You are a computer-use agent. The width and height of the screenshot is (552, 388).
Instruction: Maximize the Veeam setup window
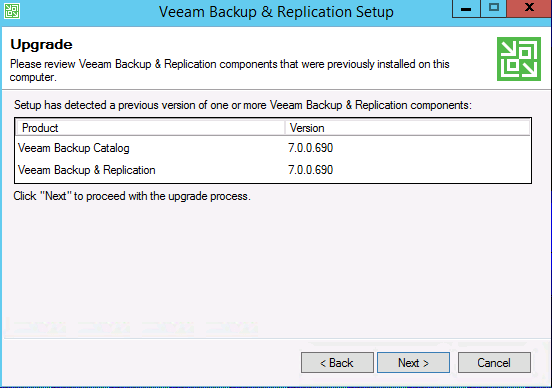[x=494, y=8]
